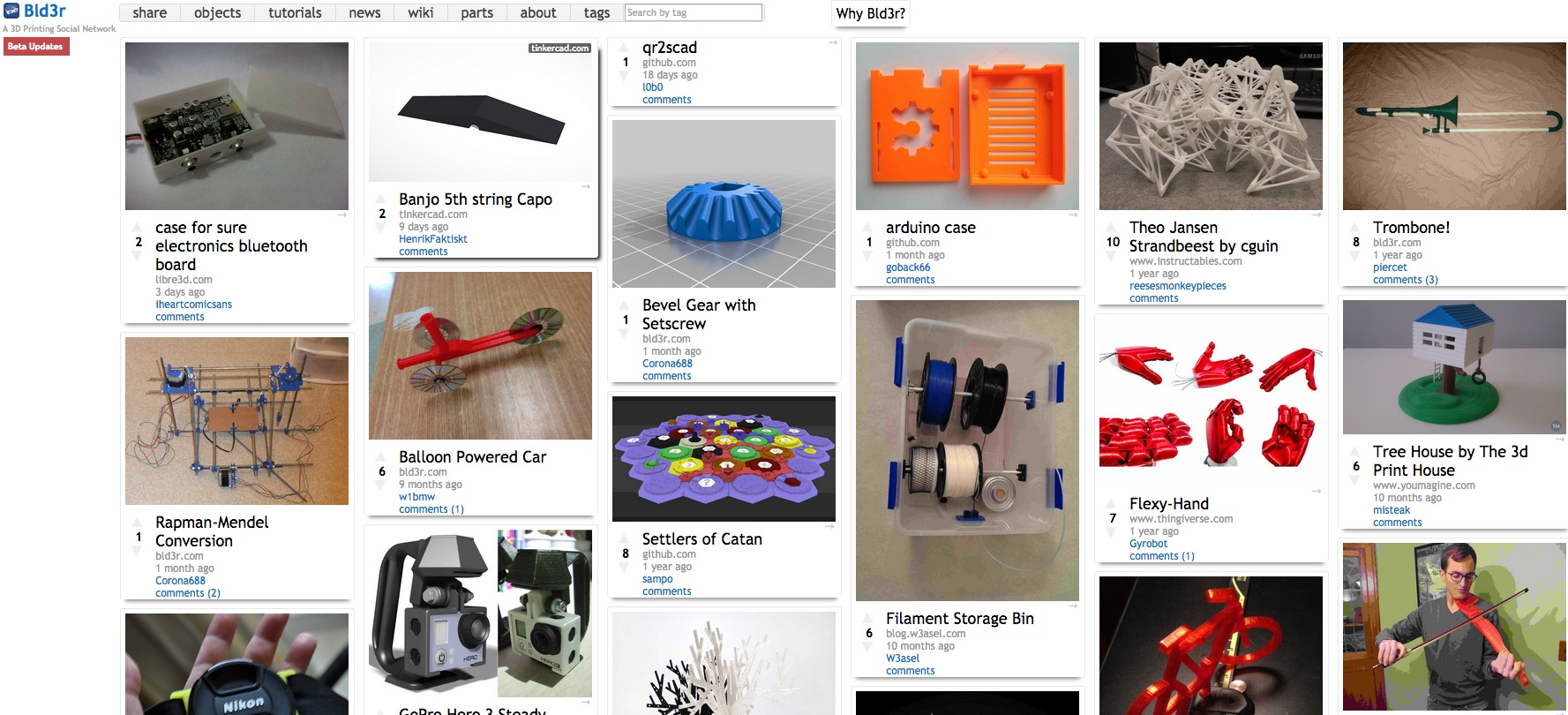Image resolution: width=1568 pixels, height=715 pixels.
Task: Upvote the Trombone! post
Action: coord(1355,228)
